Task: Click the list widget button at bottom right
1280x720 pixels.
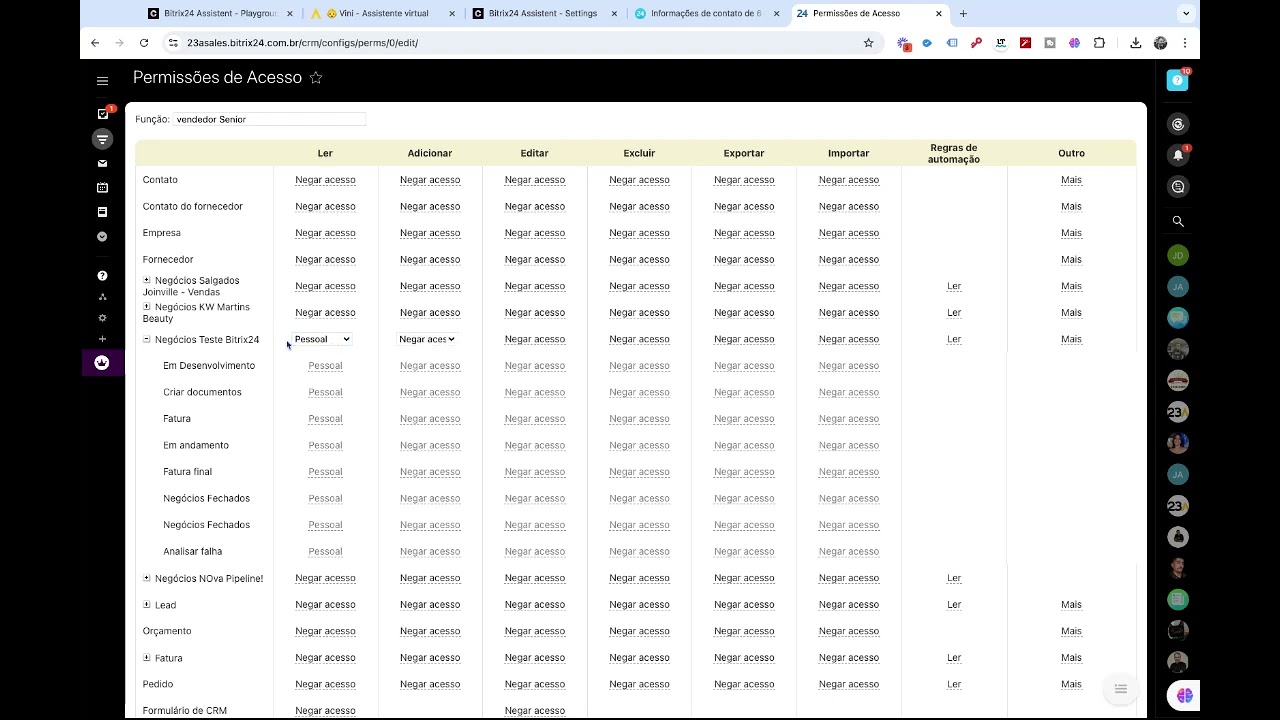Action: click(x=1121, y=689)
